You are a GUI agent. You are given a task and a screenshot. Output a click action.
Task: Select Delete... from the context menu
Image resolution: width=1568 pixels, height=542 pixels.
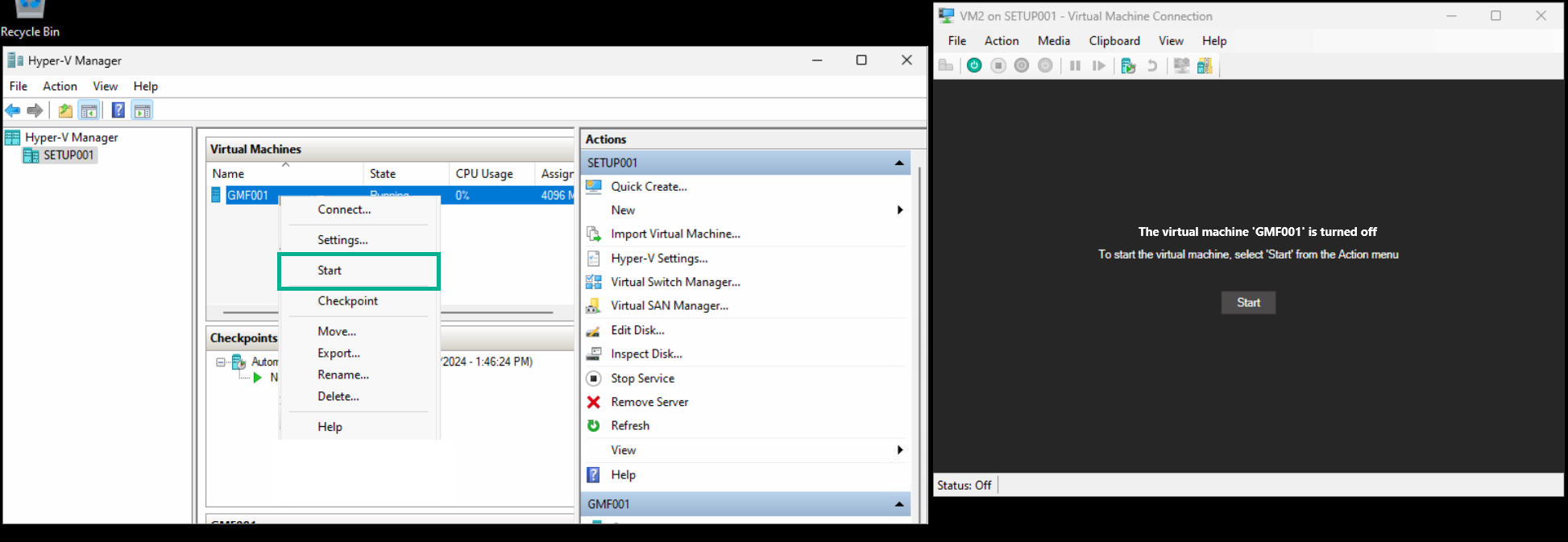coord(338,397)
